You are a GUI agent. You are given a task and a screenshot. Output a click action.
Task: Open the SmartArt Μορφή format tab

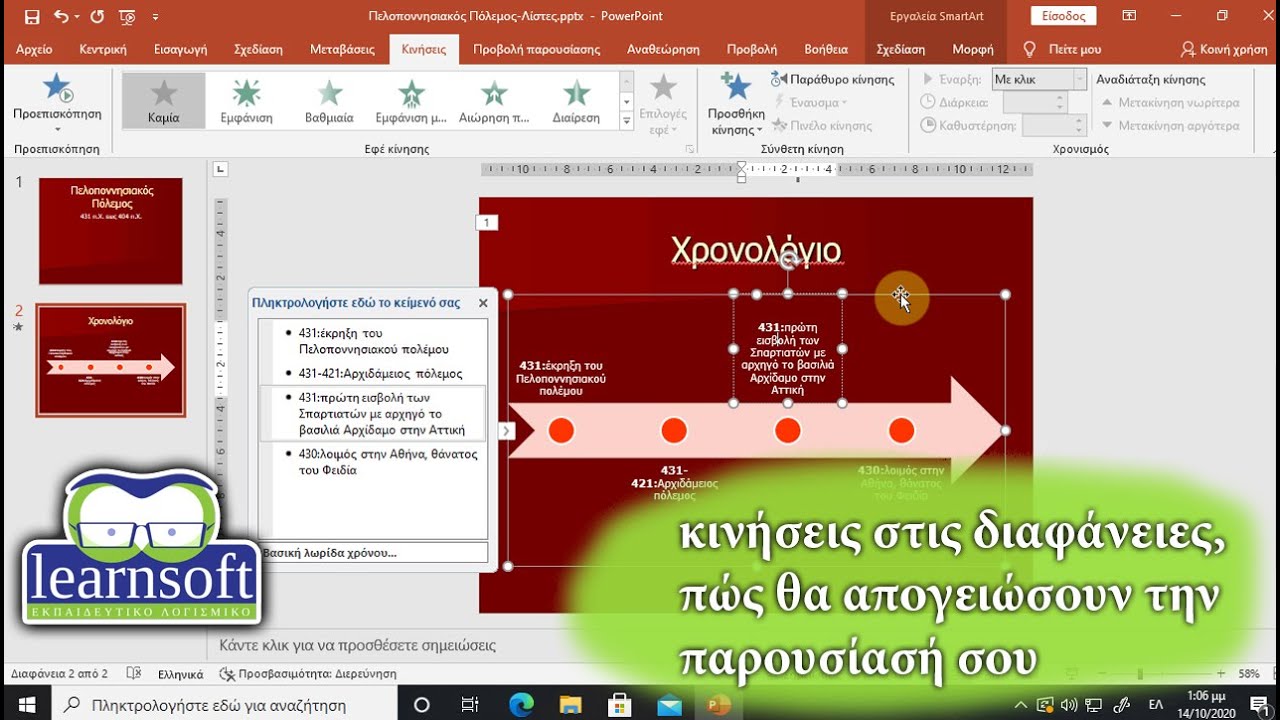(973, 49)
